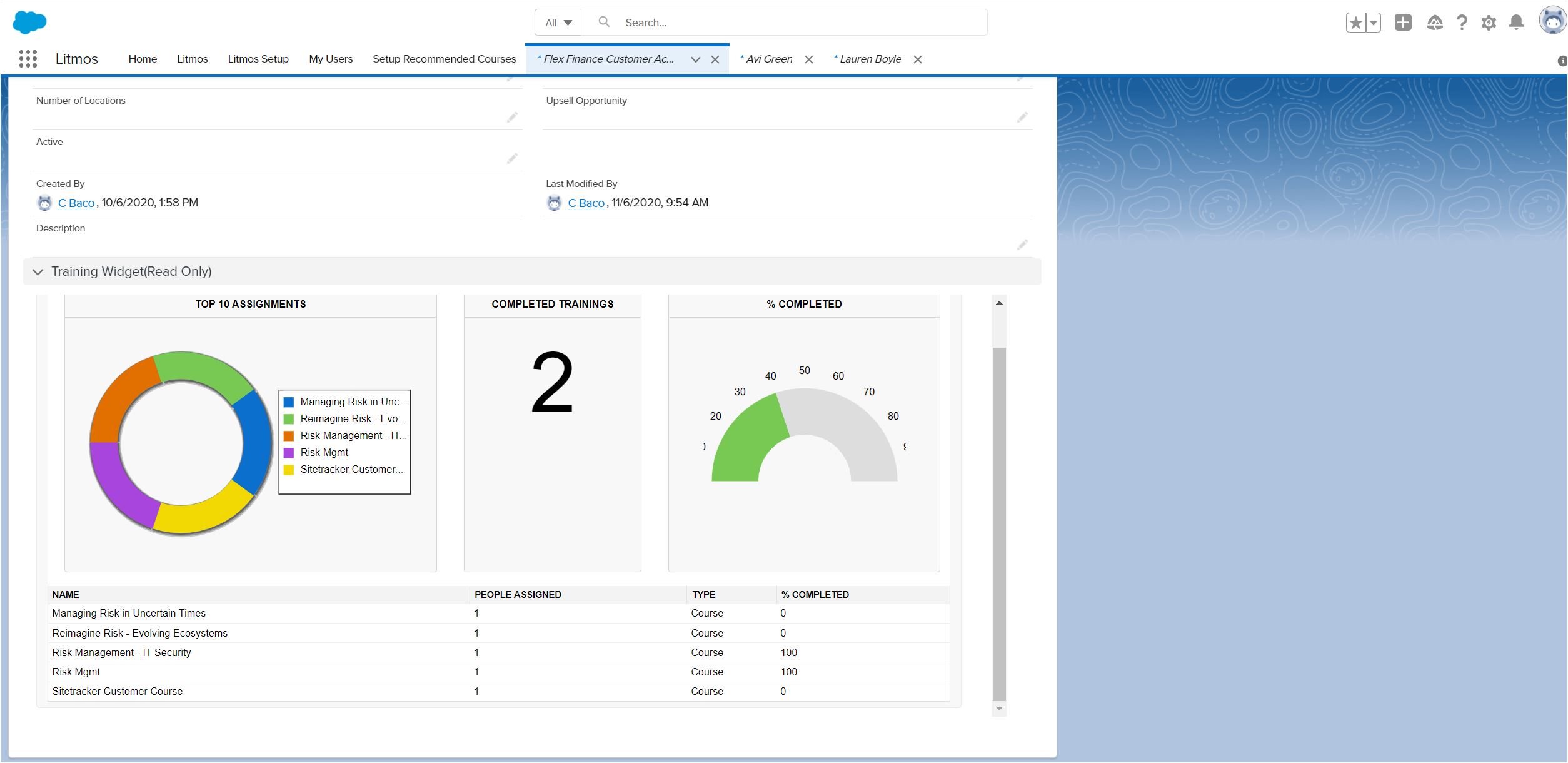1568x763 pixels.
Task: Open the Flex Finance tab actions chevron
Action: 695,59
